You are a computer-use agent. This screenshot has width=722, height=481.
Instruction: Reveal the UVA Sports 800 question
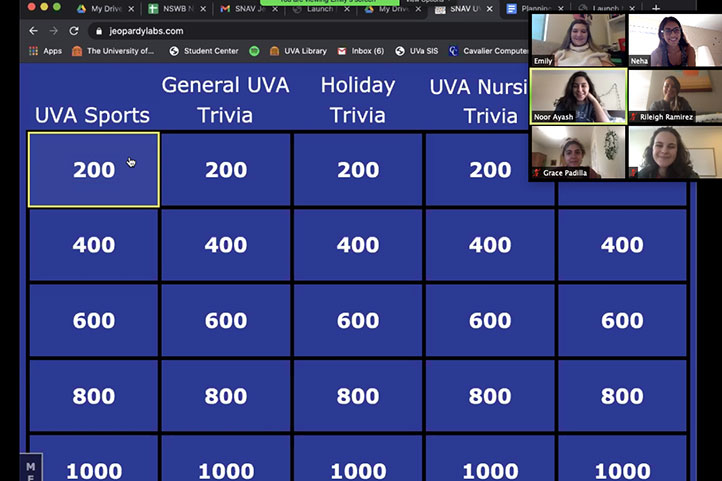coord(94,396)
